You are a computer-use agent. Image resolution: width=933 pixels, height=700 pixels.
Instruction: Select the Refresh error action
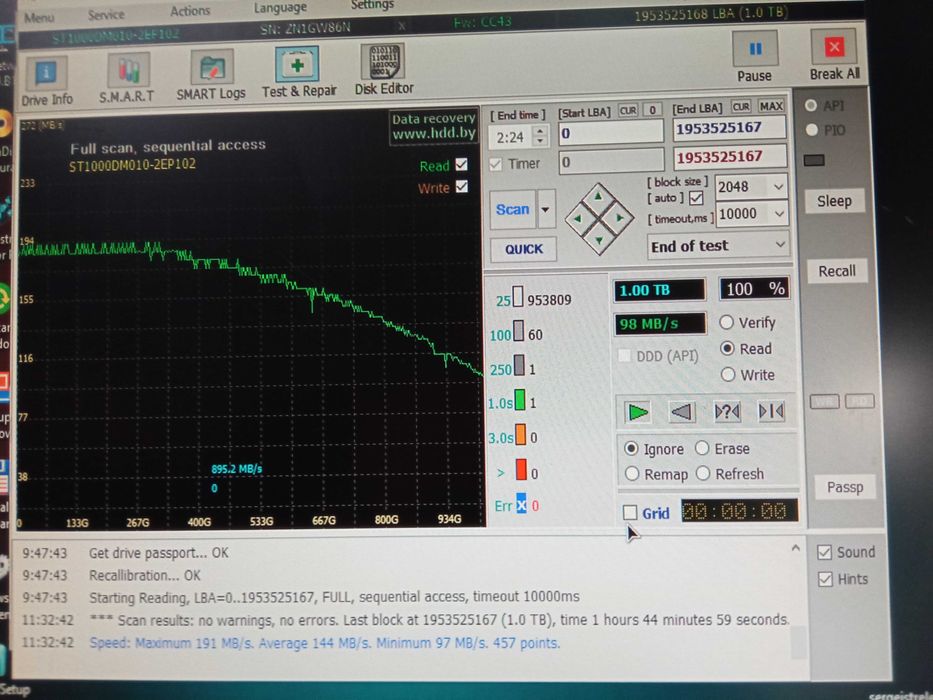click(703, 473)
